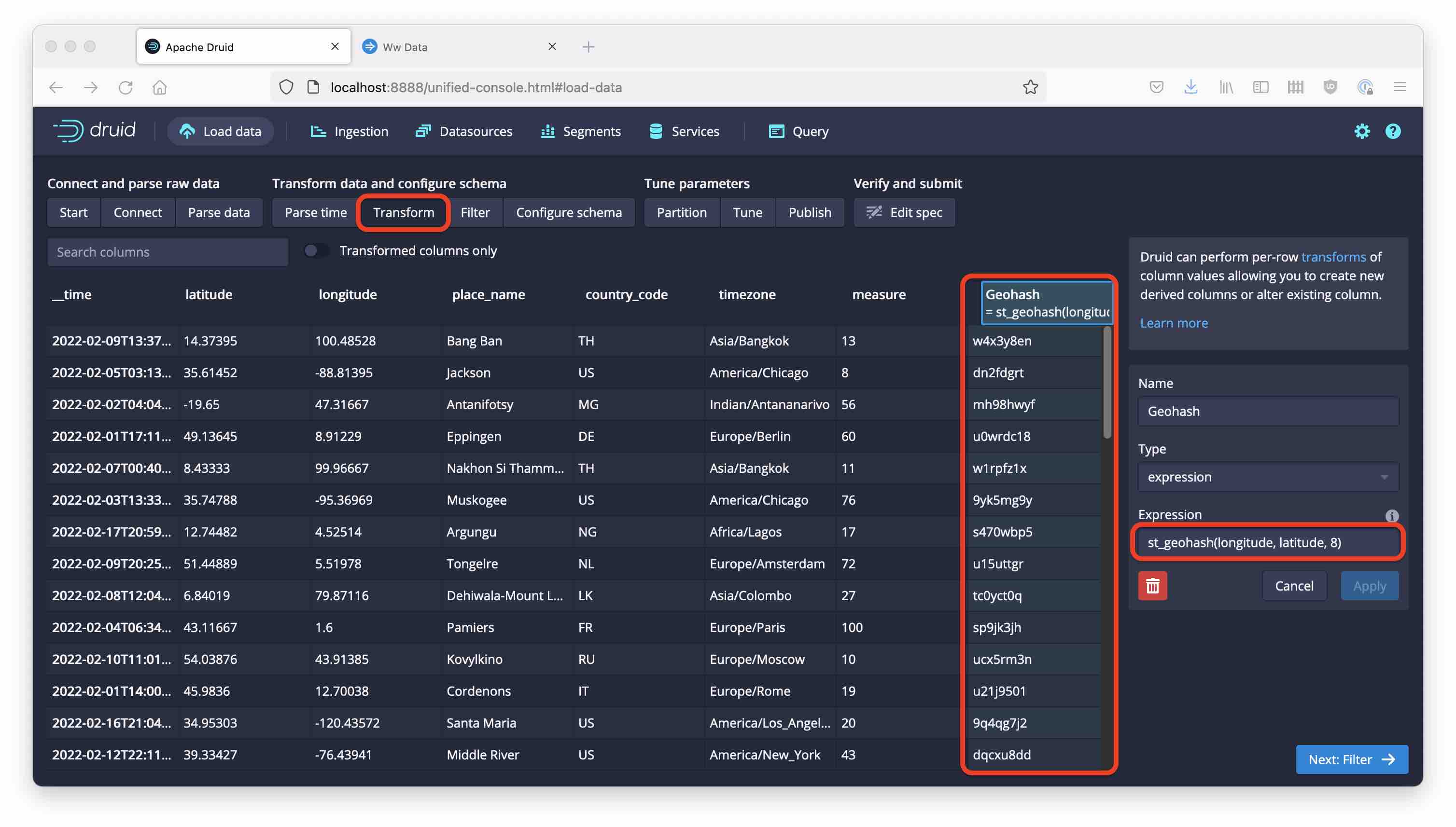
Task: Open the Services panel
Action: (655, 131)
